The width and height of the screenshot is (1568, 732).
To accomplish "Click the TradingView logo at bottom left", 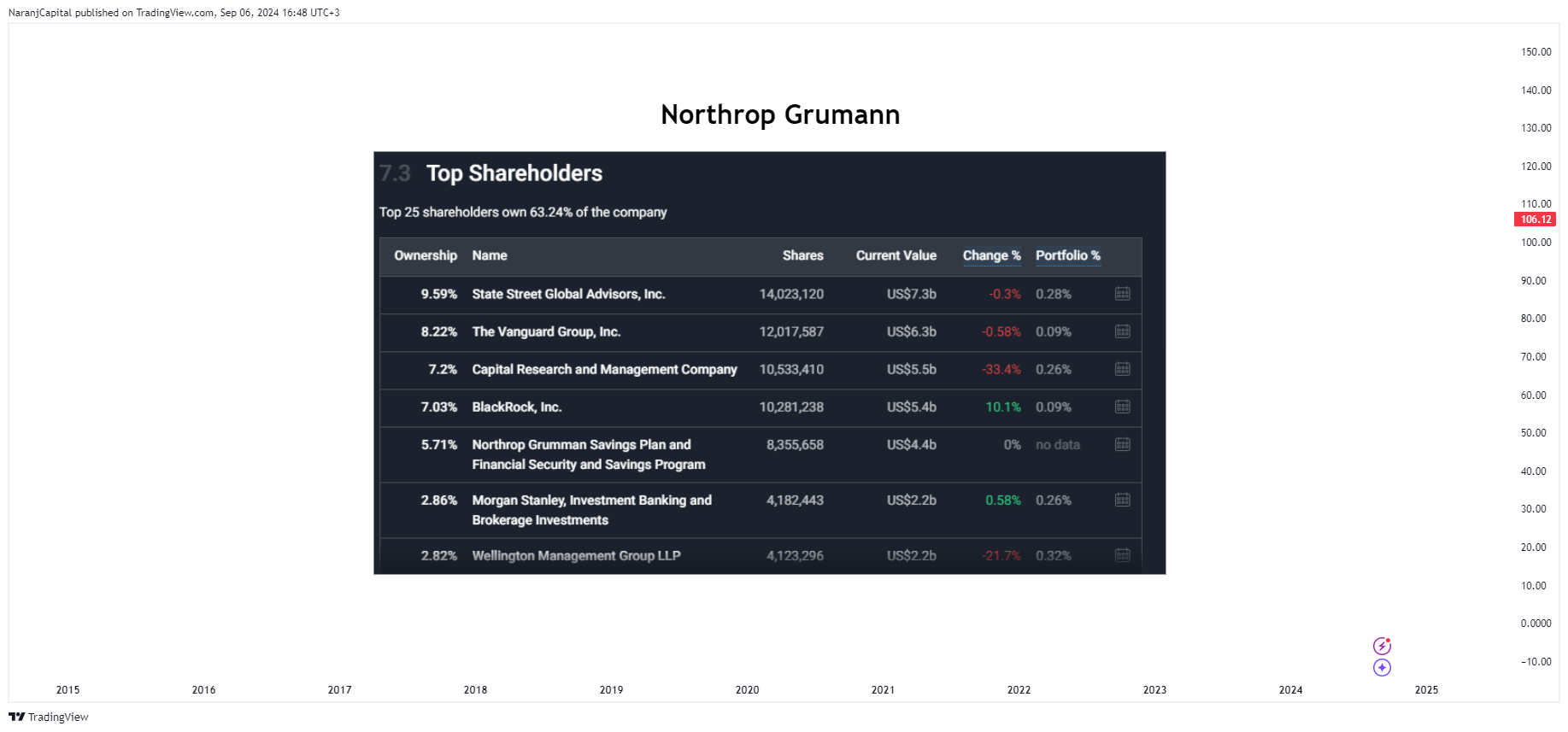I will tap(49, 717).
